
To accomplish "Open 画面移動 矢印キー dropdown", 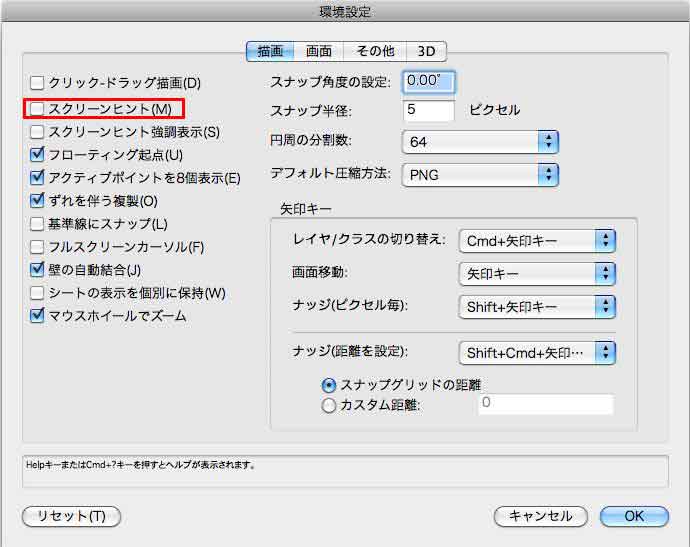I will click(x=536, y=273).
